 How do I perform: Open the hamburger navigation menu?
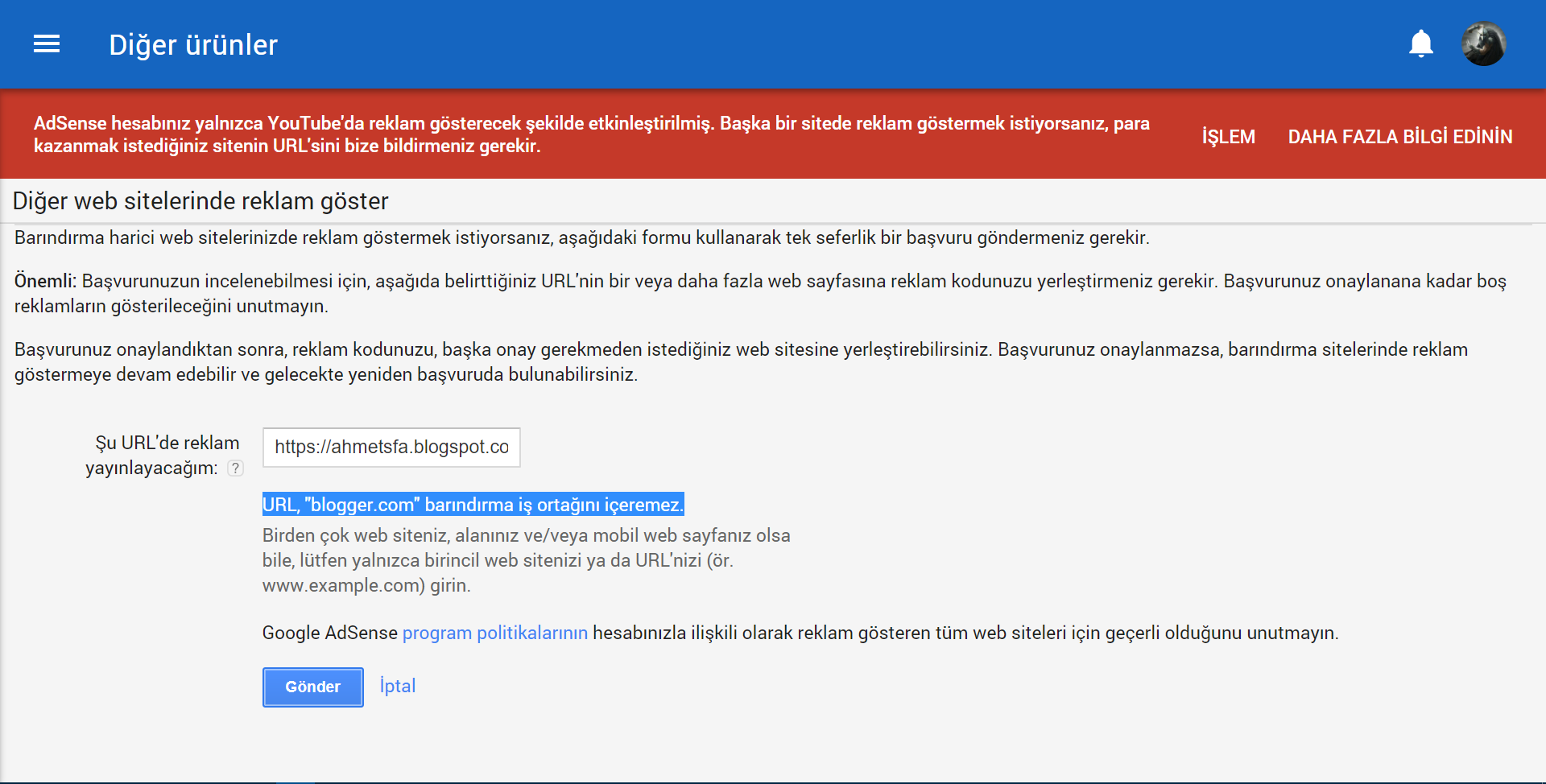47,44
